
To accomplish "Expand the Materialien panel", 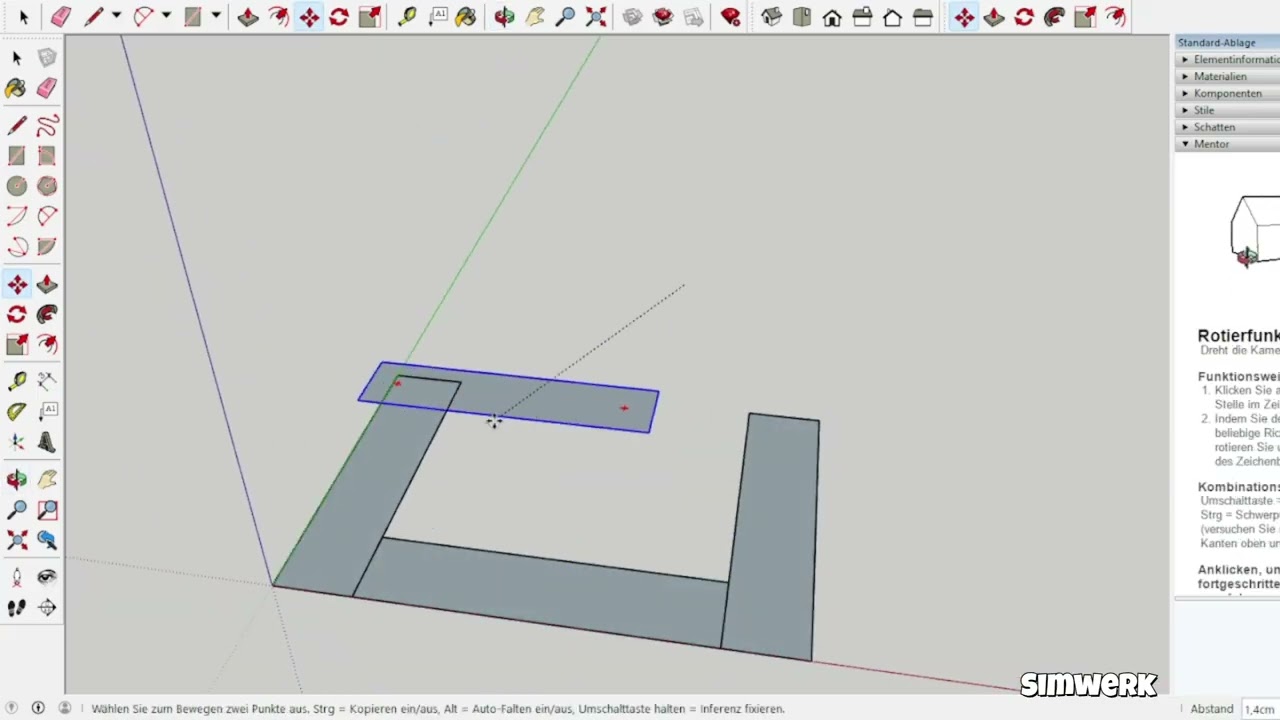I will tap(1227, 77).
